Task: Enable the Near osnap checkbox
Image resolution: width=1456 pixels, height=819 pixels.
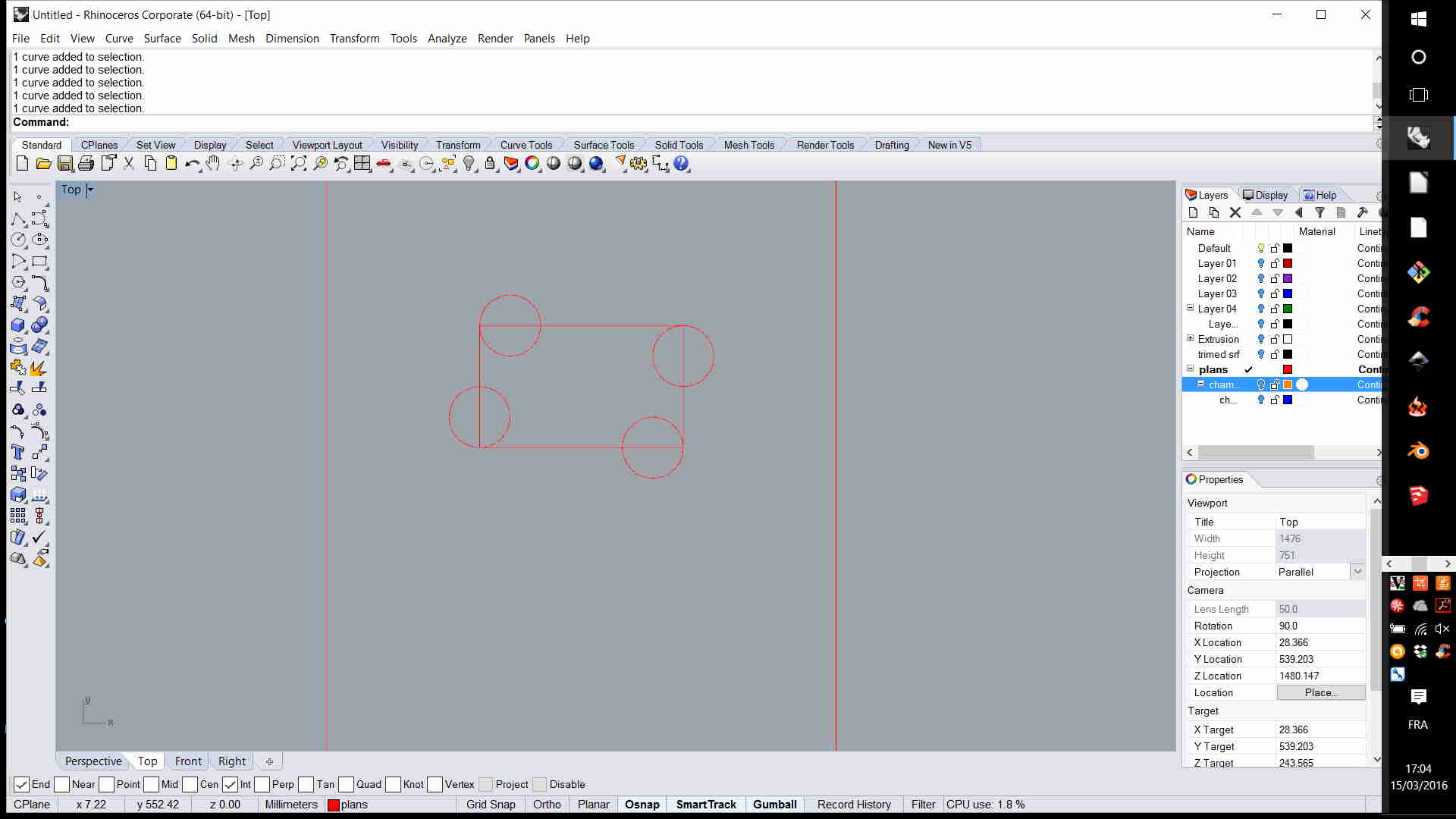Action: [62, 785]
